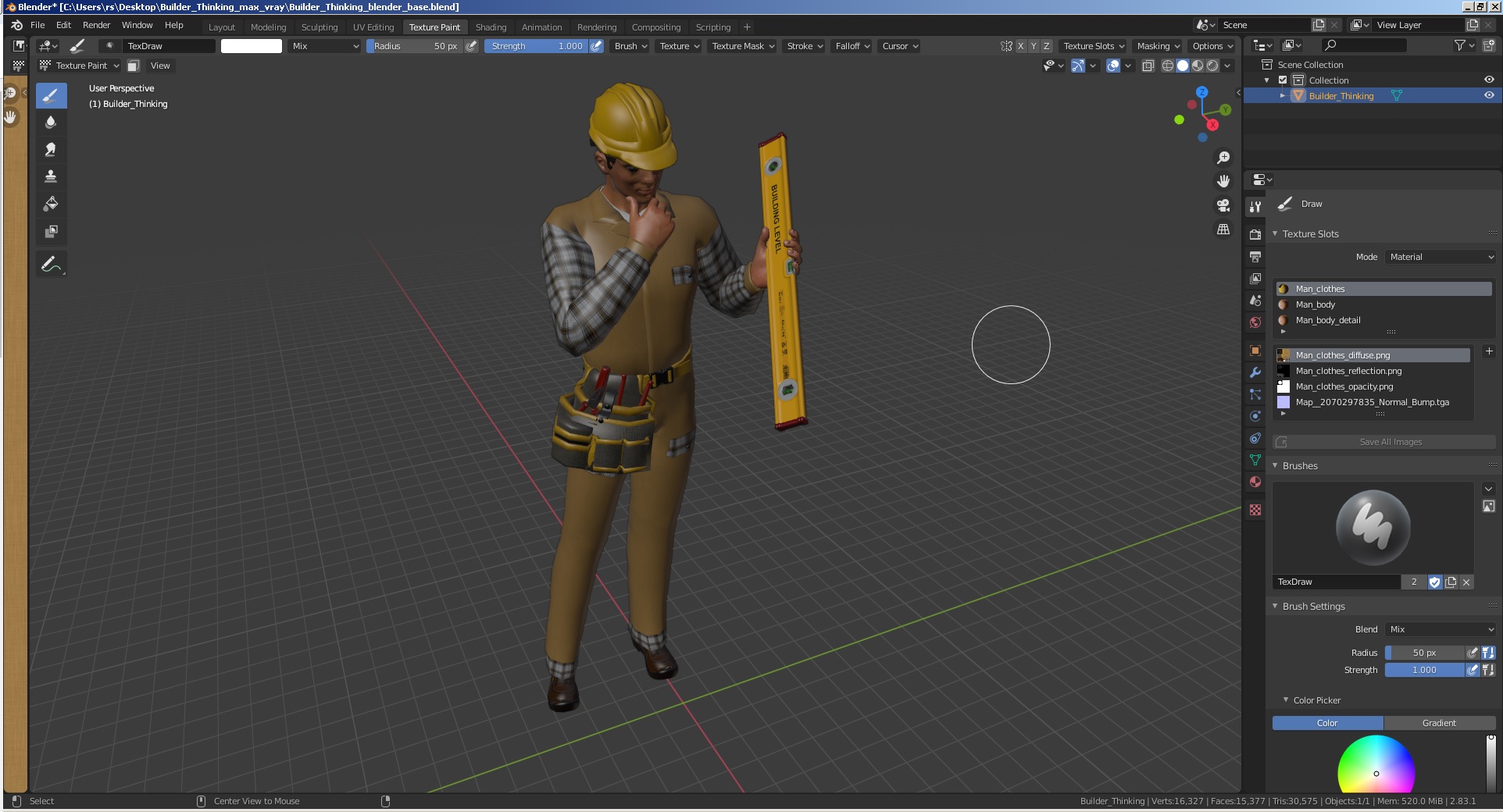The width and height of the screenshot is (1503, 812).
Task: Hide Builder_Thinking object with eye icon
Action: click(1489, 95)
